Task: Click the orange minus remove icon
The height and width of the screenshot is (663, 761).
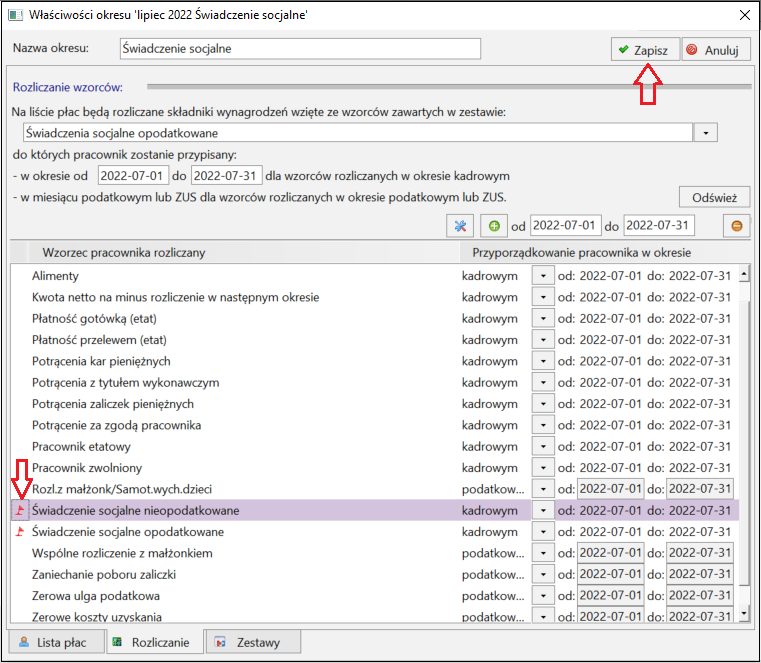Action: click(736, 226)
